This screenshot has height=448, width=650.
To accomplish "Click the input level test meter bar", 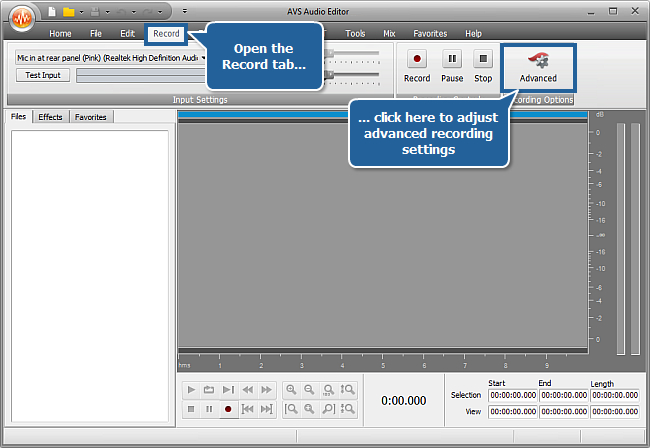I will (x=141, y=75).
